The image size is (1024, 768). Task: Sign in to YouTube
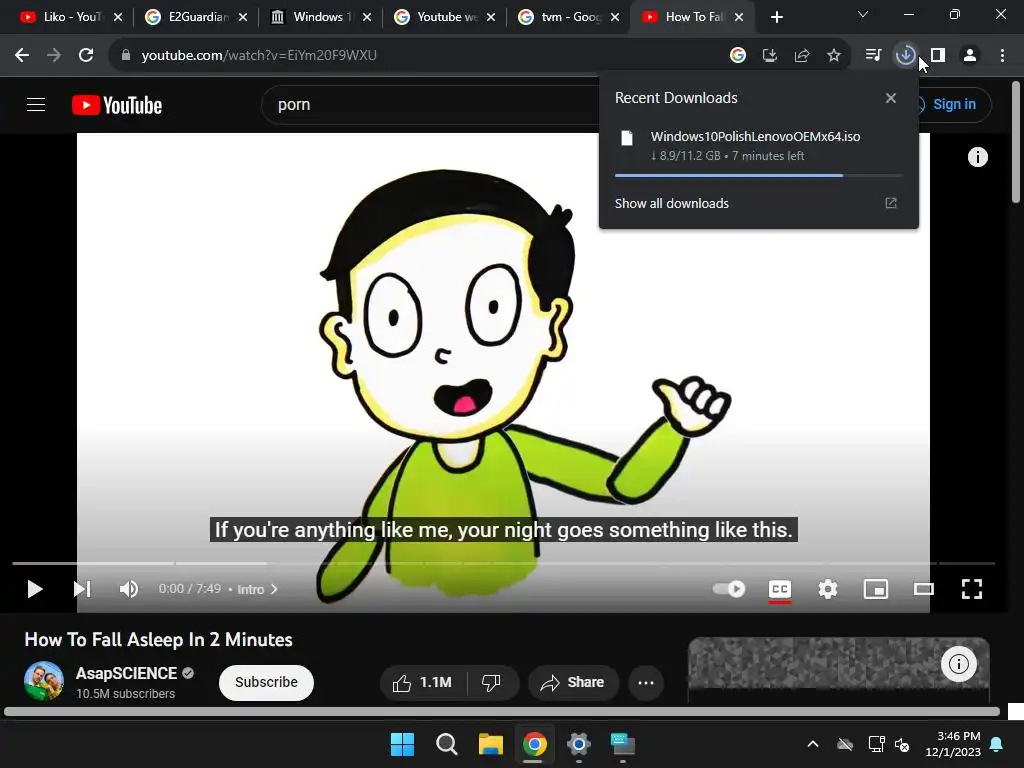954,104
